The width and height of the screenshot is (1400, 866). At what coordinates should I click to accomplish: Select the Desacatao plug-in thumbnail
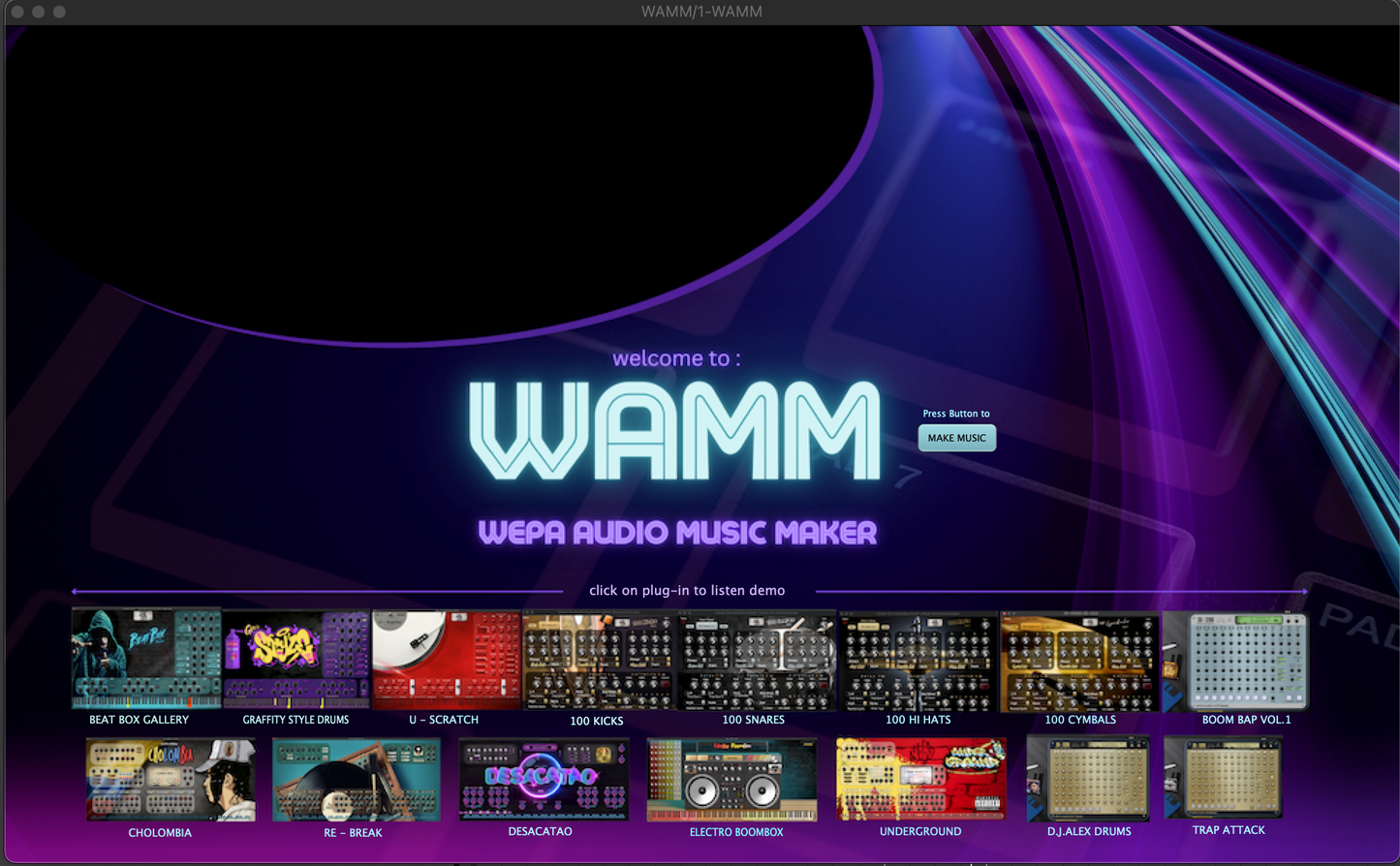click(544, 779)
